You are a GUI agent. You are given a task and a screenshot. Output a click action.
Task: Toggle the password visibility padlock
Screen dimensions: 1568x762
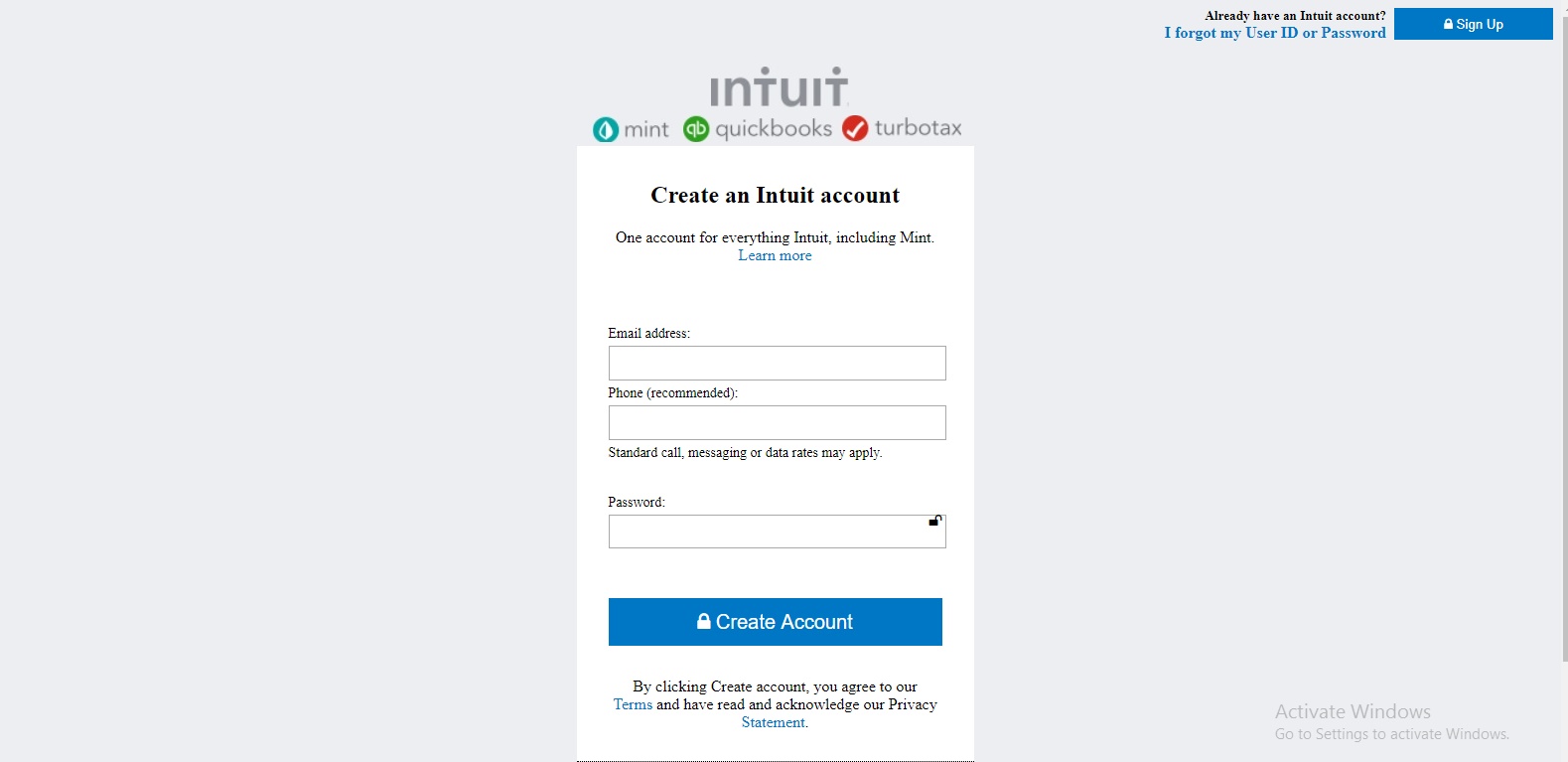(x=932, y=521)
